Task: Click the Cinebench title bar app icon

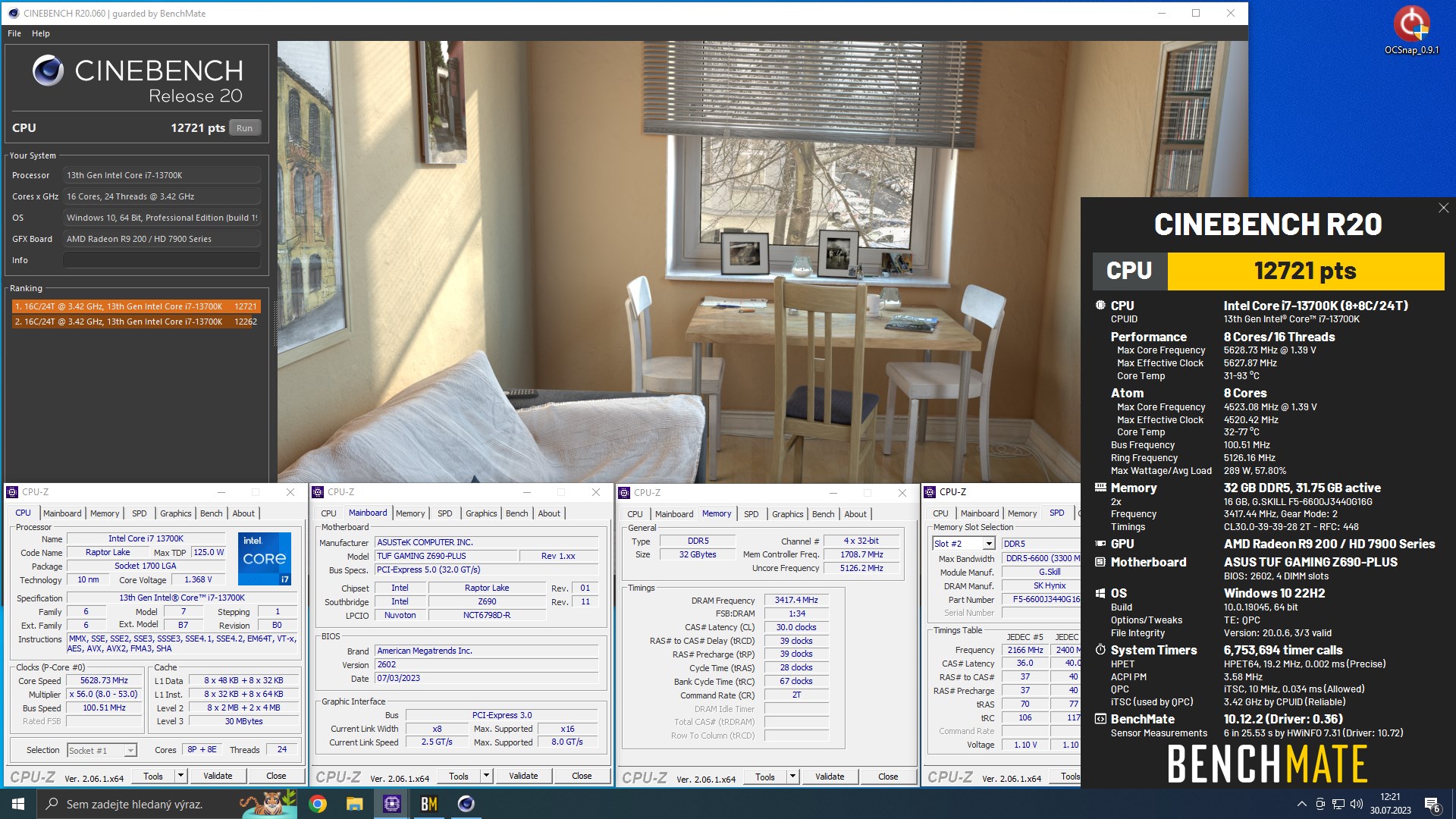Action: click(13, 13)
